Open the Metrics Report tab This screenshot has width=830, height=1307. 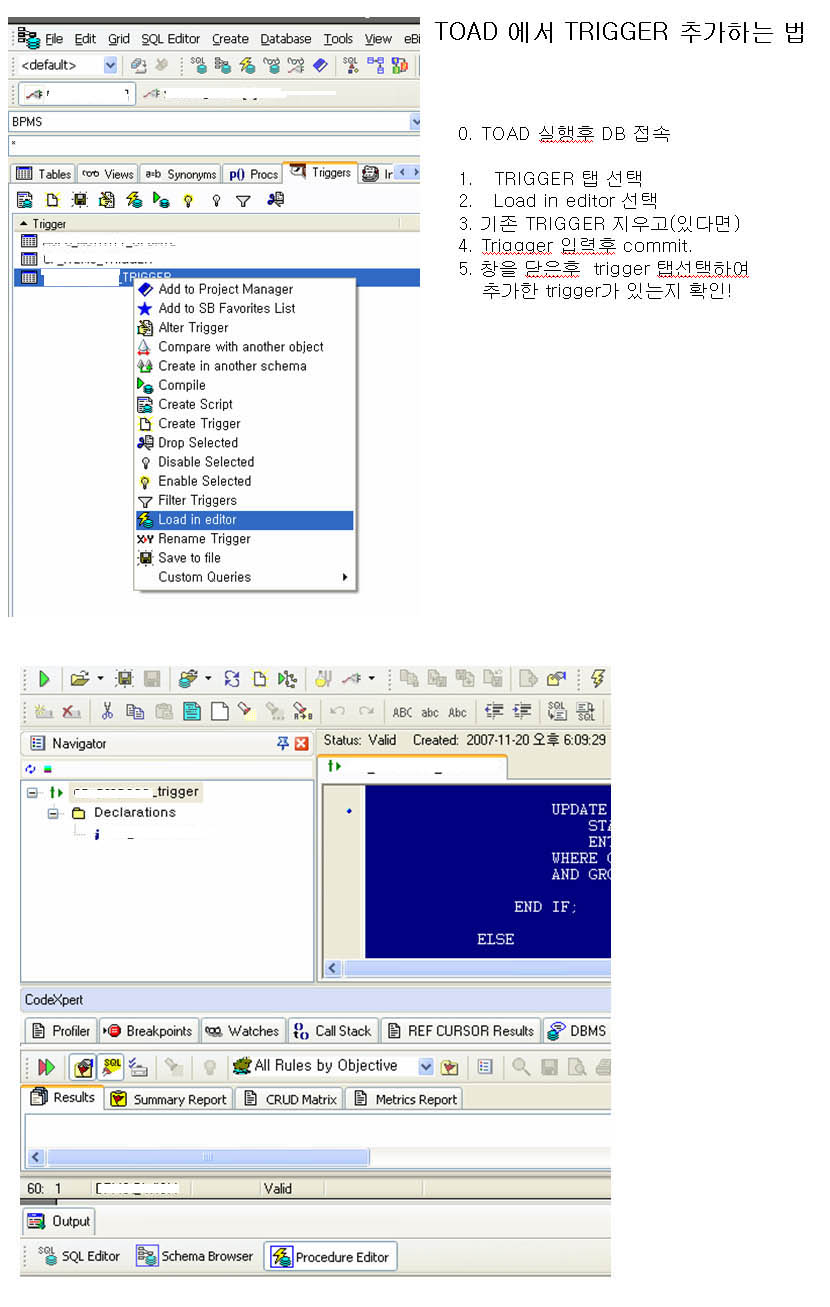404,1099
